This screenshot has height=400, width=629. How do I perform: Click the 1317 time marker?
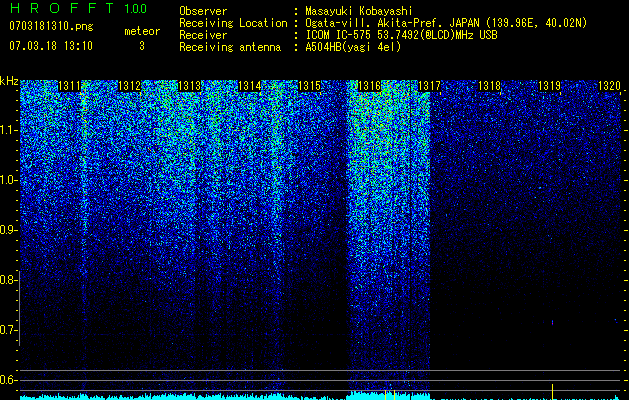pyautogui.click(x=429, y=86)
